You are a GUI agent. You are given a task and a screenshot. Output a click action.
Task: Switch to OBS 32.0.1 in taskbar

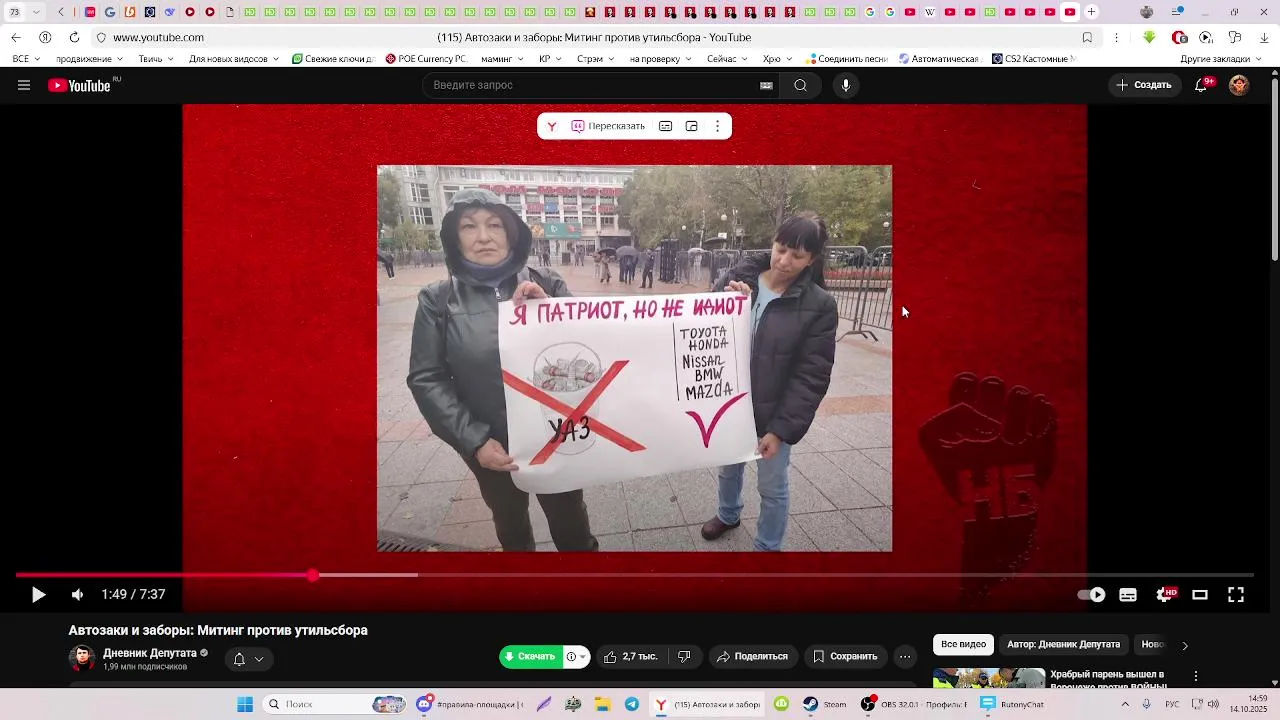913,704
